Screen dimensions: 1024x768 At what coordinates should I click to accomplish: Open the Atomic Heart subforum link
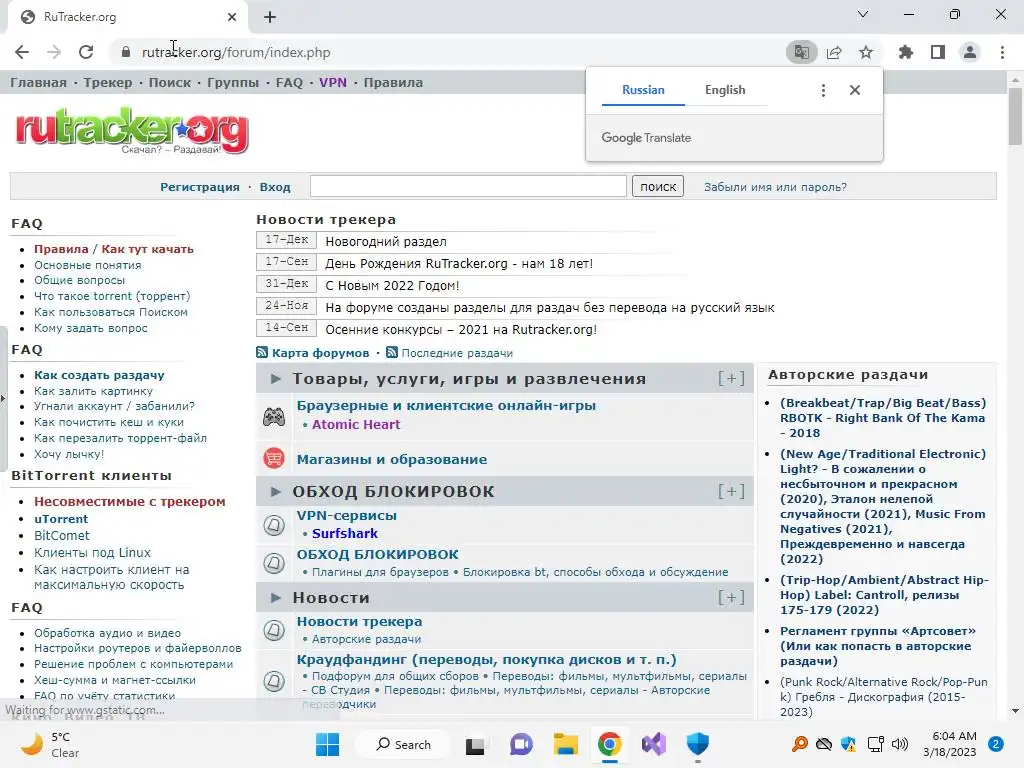coord(356,424)
